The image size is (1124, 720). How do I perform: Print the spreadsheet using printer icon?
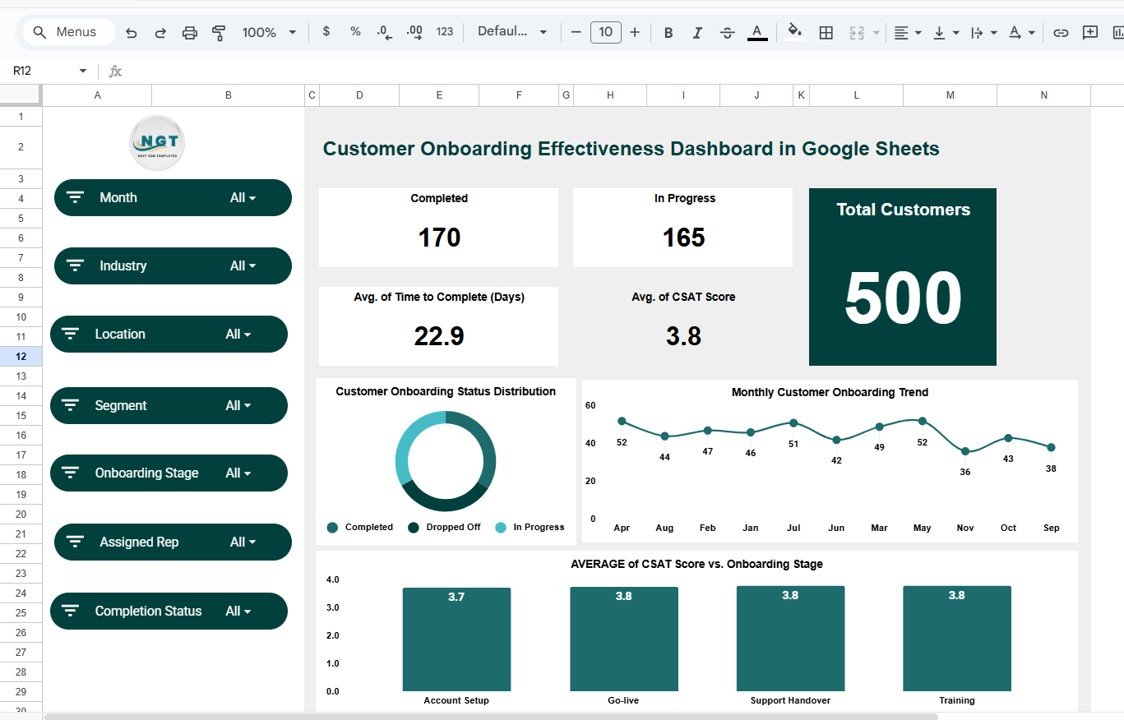pyautogui.click(x=190, y=33)
